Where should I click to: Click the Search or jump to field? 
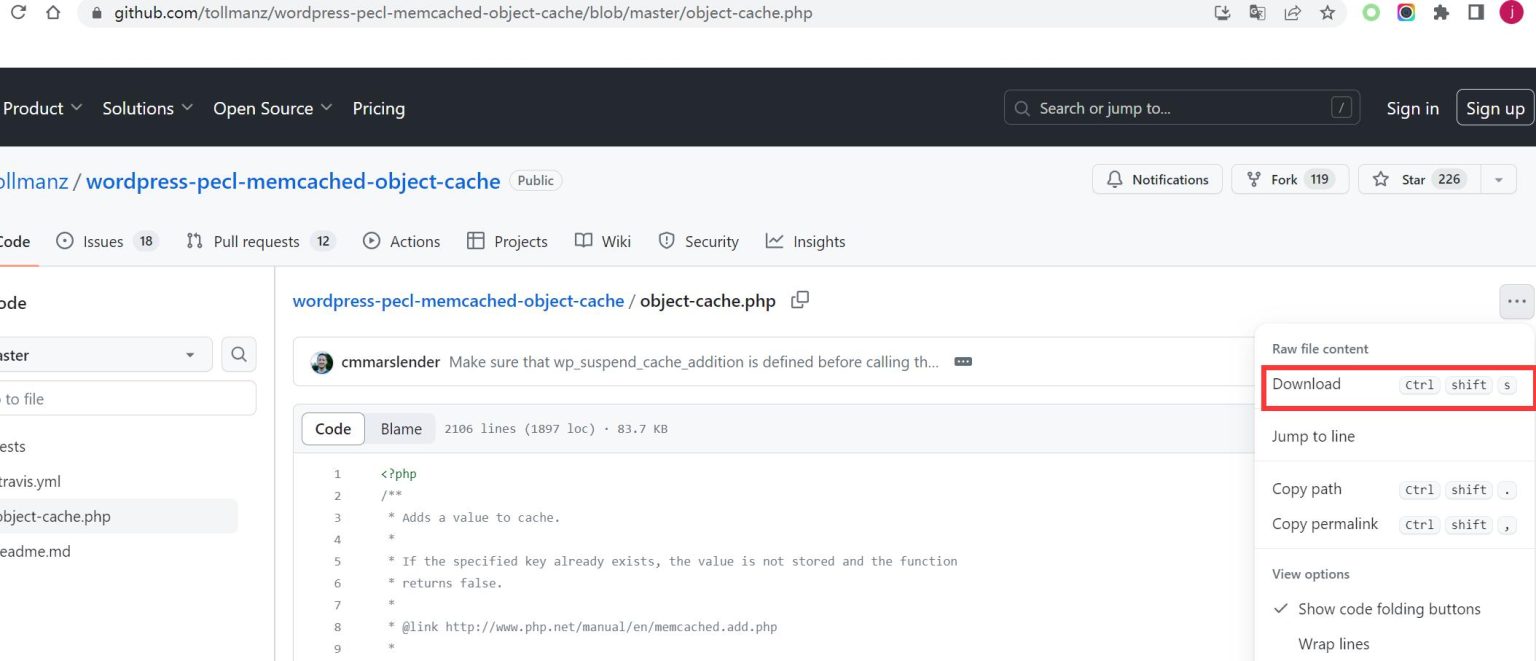coord(1180,108)
